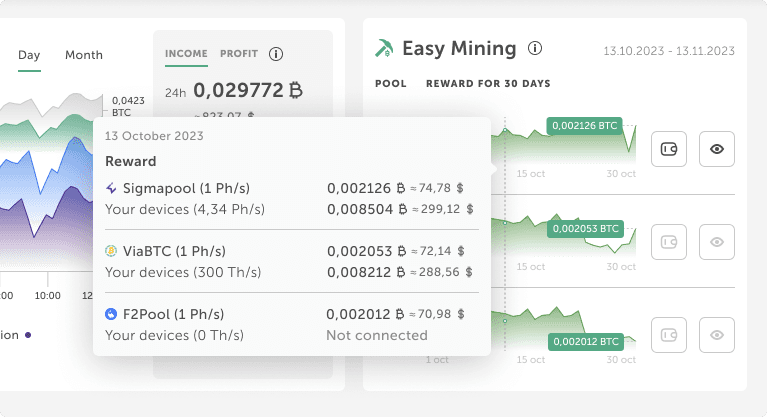Click the ≈72,14 $ ViaBTC value

[x=437, y=251]
